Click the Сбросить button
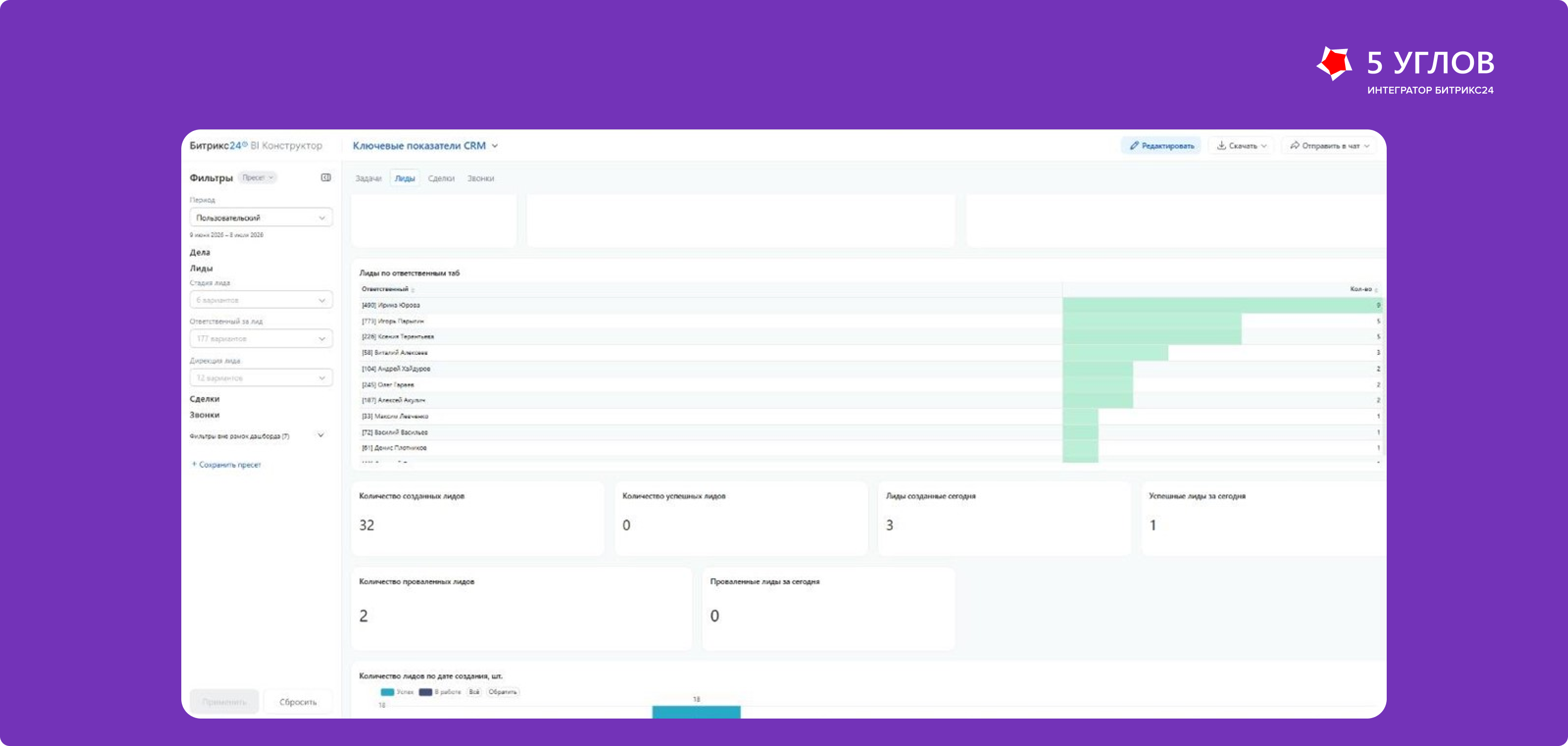 (298, 701)
